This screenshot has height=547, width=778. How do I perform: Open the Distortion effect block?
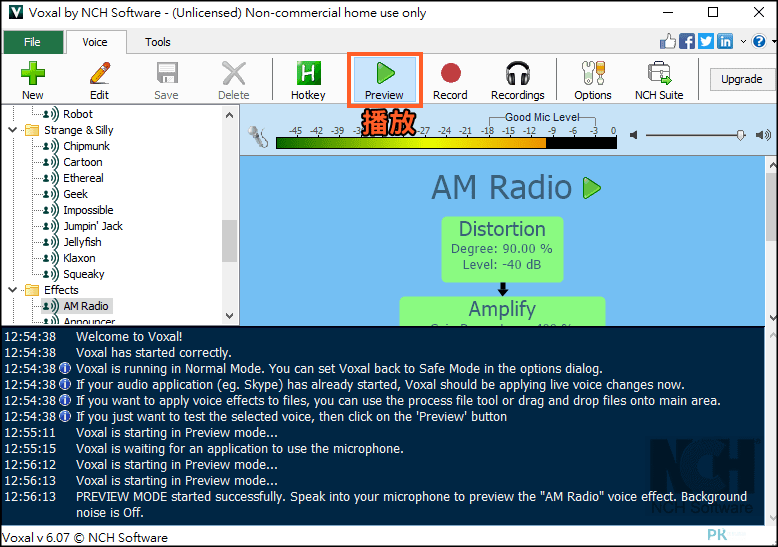502,249
